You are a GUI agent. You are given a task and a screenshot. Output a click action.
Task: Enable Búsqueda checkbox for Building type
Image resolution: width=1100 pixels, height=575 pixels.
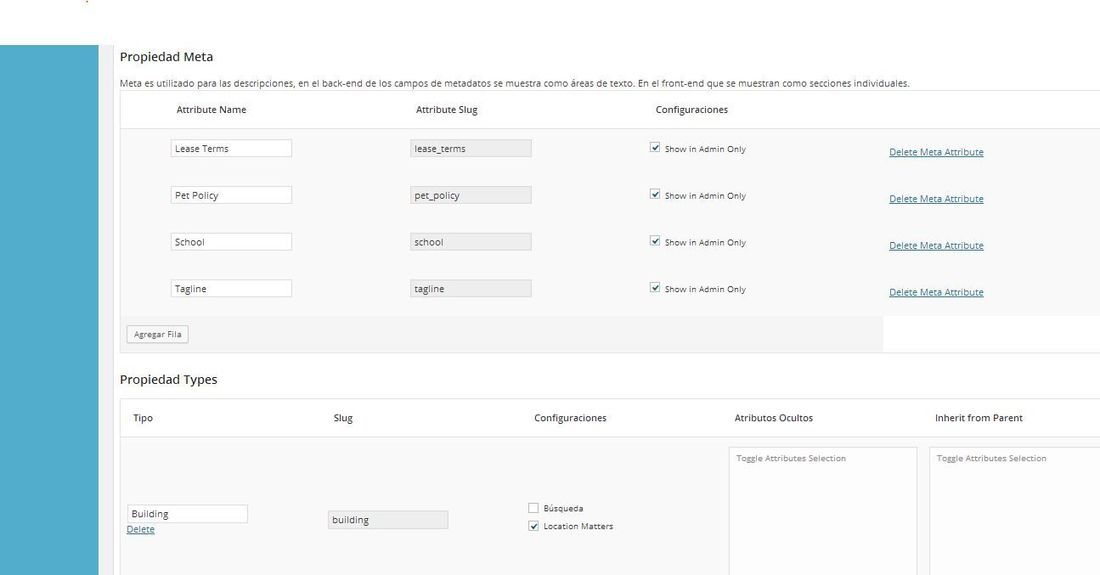(533, 508)
